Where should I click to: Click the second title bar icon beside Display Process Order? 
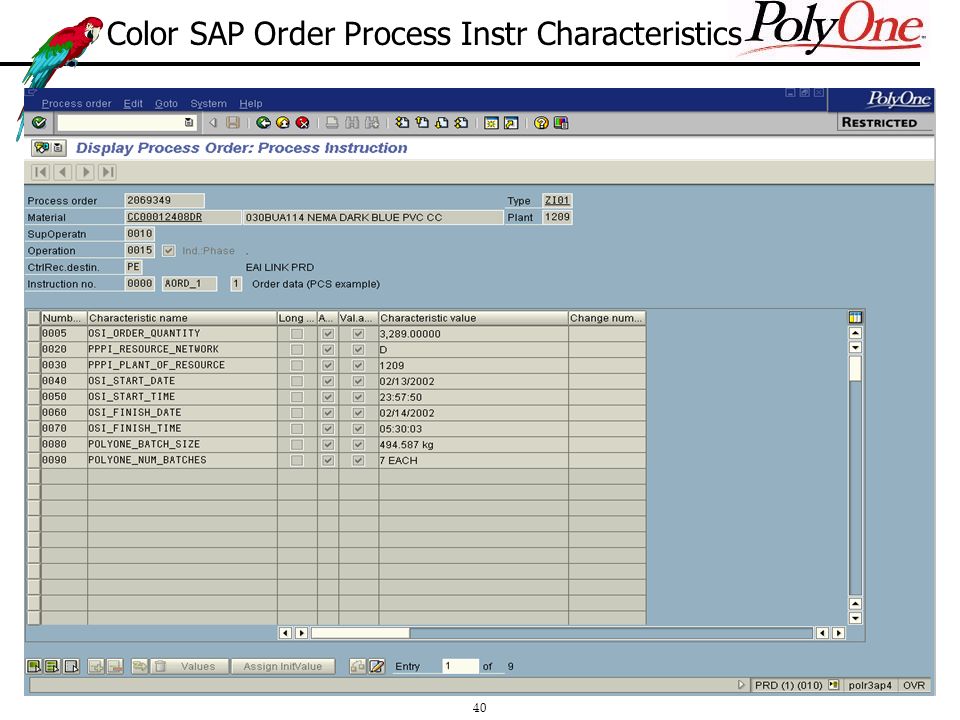point(58,148)
